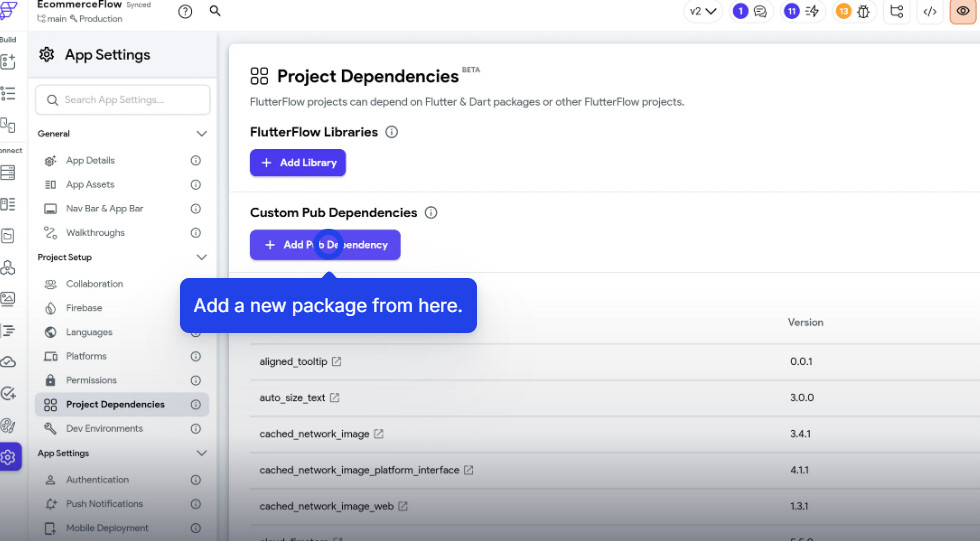Open the v2 version dropdown
Image resolution: width=980 pixels, height=541 pixels.
(x=702, y=11)
